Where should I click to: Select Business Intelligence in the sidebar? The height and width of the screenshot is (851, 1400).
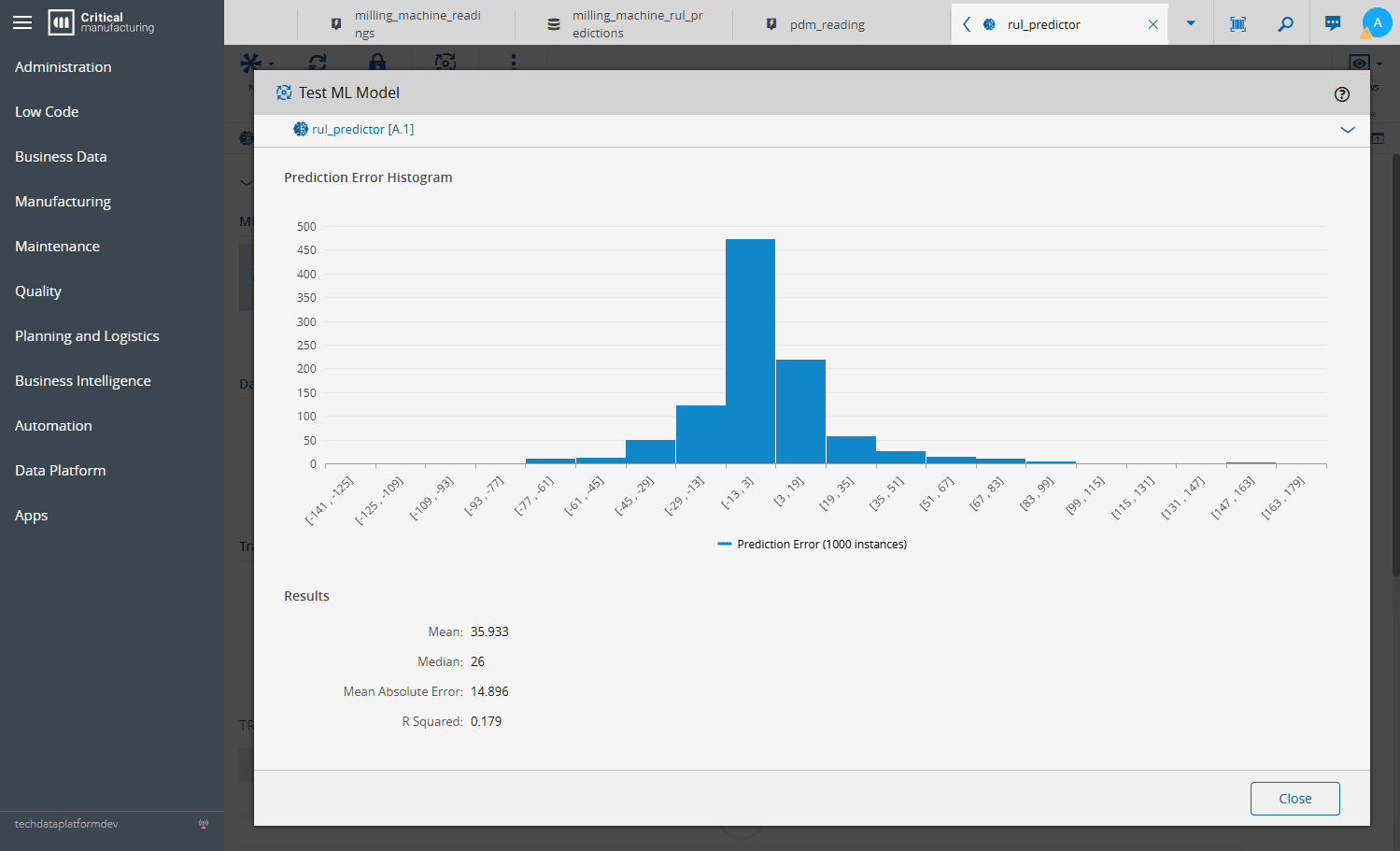[82, 380]
